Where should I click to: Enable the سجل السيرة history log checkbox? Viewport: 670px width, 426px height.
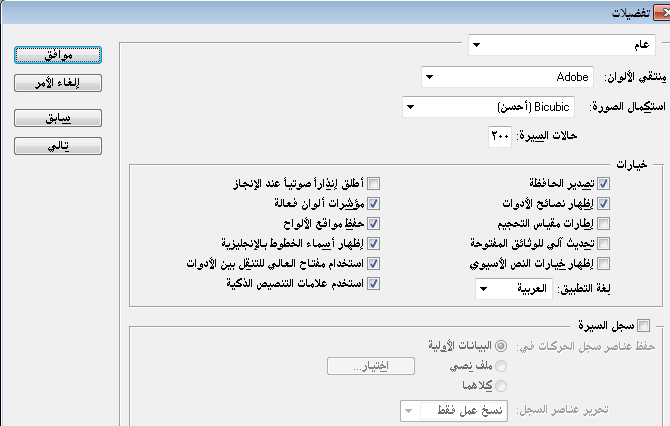(642, 324)
